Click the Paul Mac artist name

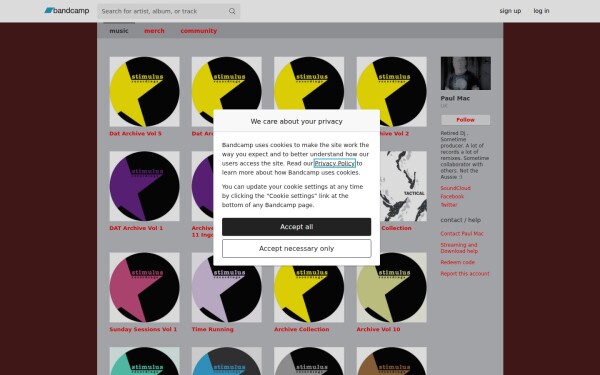[x=455, y=98]
